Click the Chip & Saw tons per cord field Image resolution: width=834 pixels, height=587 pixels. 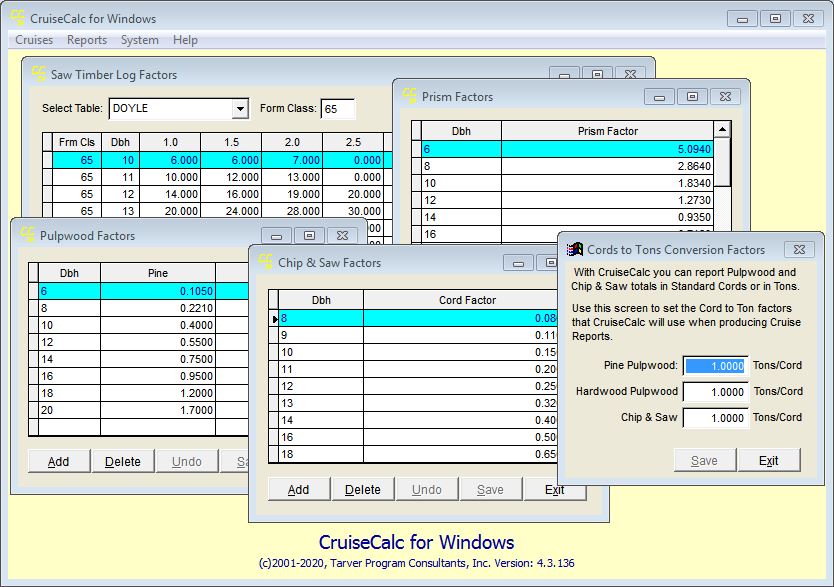pos(715,418)
